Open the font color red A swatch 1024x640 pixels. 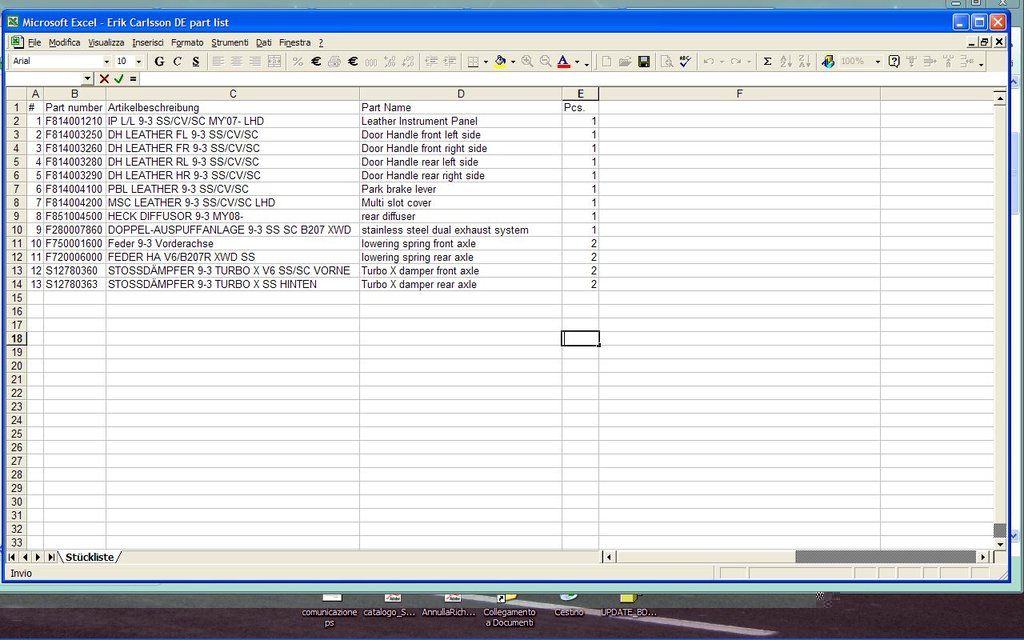[x=563, y=61]
